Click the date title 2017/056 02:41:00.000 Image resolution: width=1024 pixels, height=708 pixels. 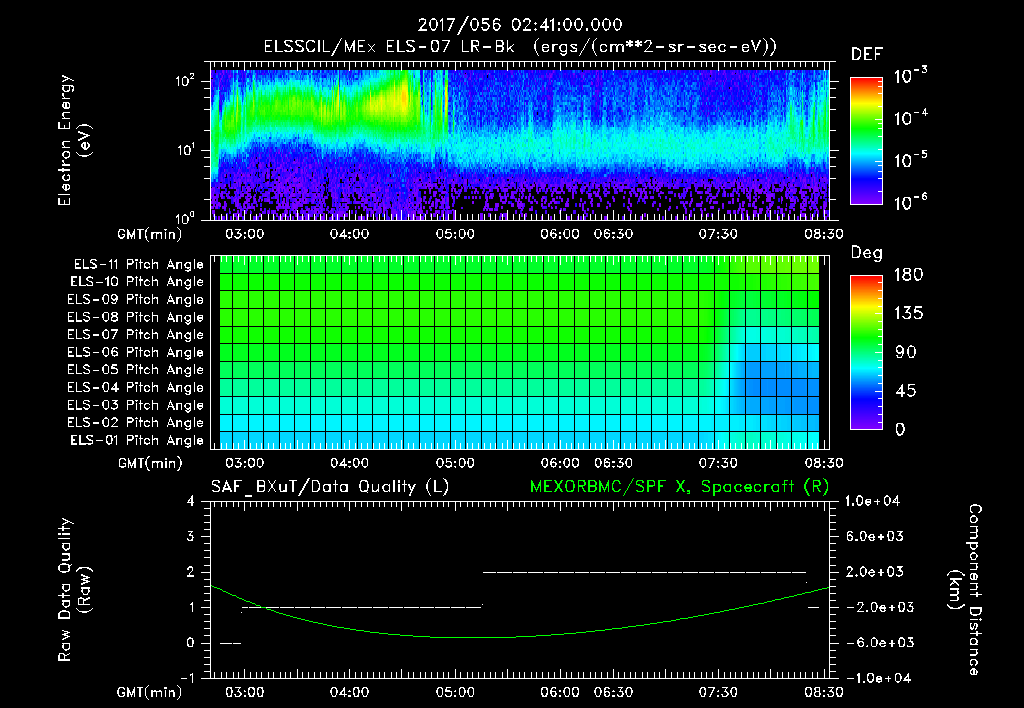point(520,25)
